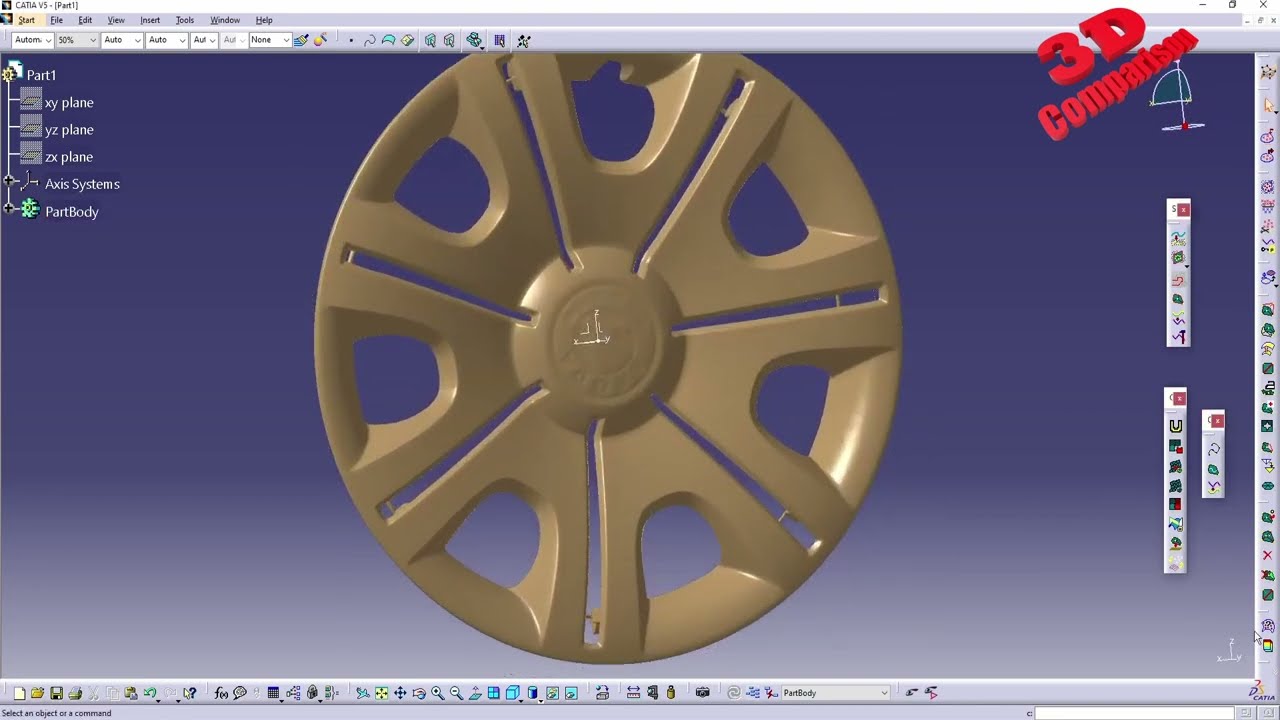Open the View menu
1280x720 pixels.
116,20
